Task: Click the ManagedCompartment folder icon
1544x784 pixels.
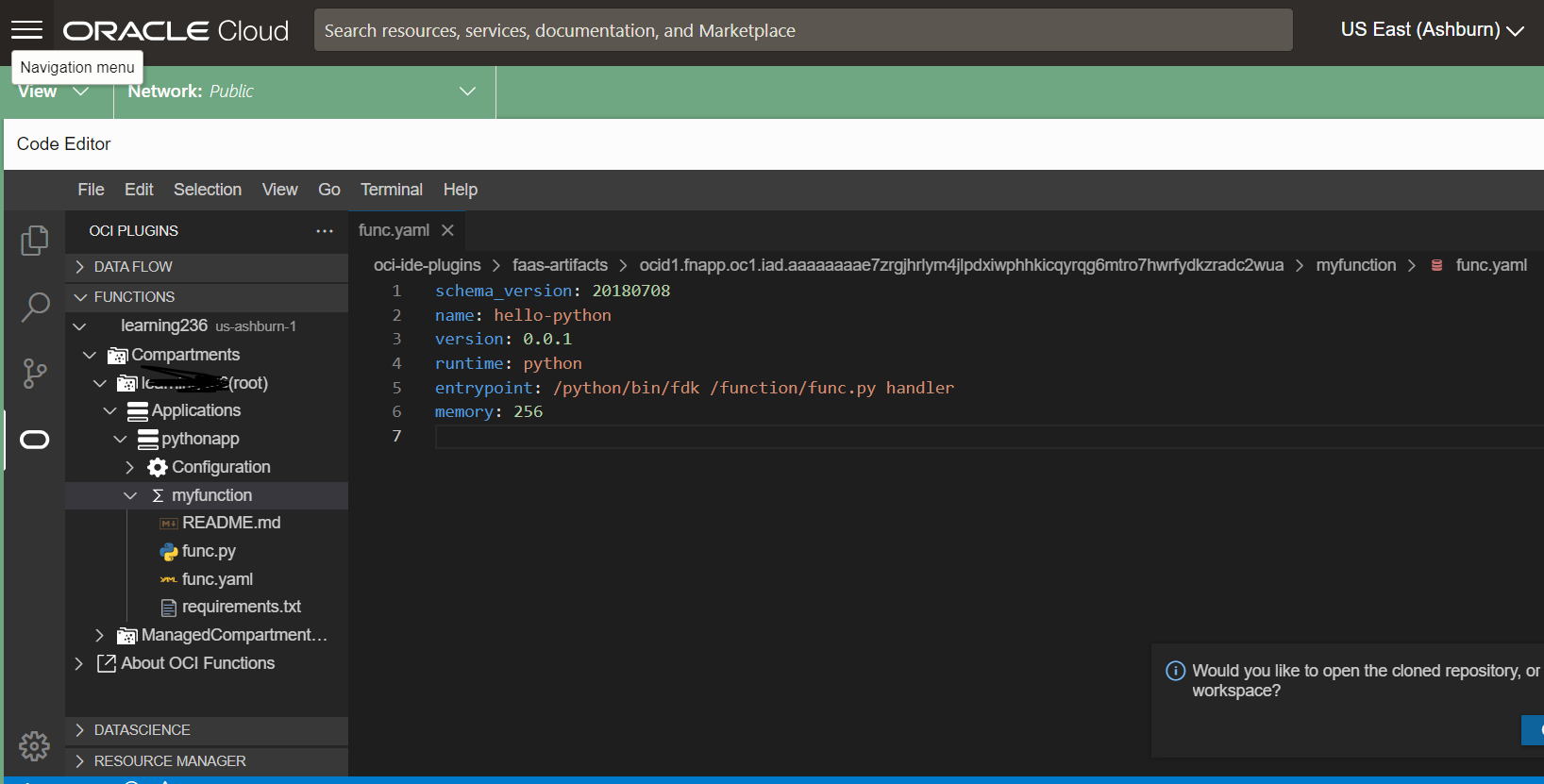Action: coord(127,636)
